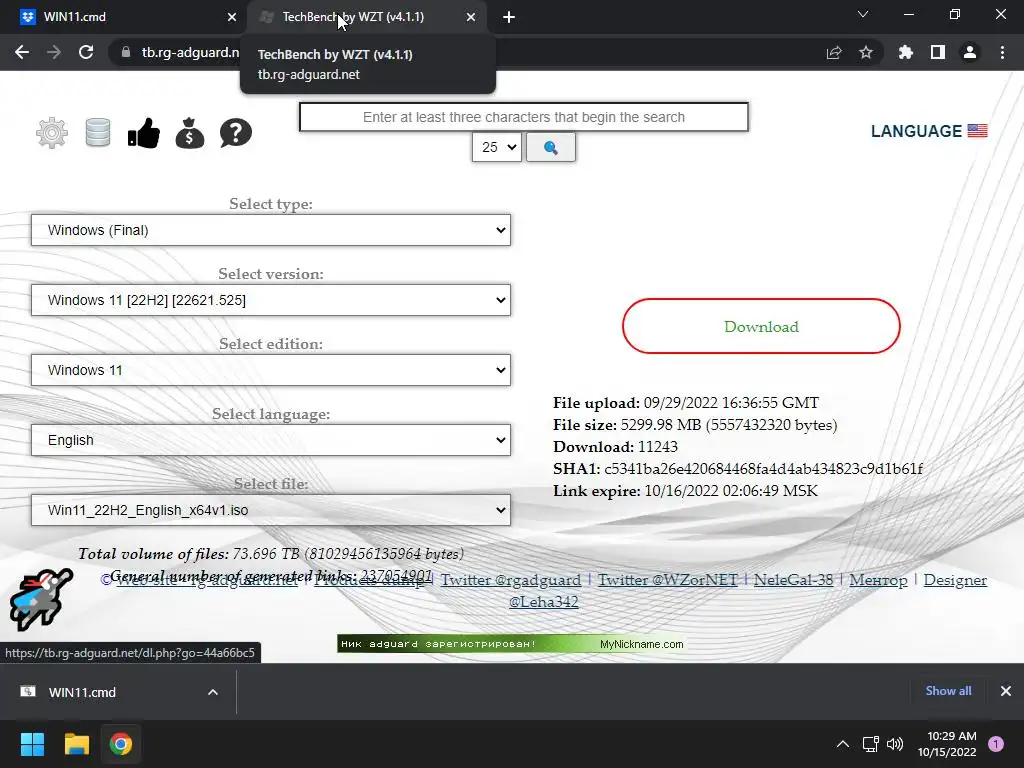Open the 25 results count dropdown
1024x768 pixels.
pyautogui.click(x=496, y=148)
